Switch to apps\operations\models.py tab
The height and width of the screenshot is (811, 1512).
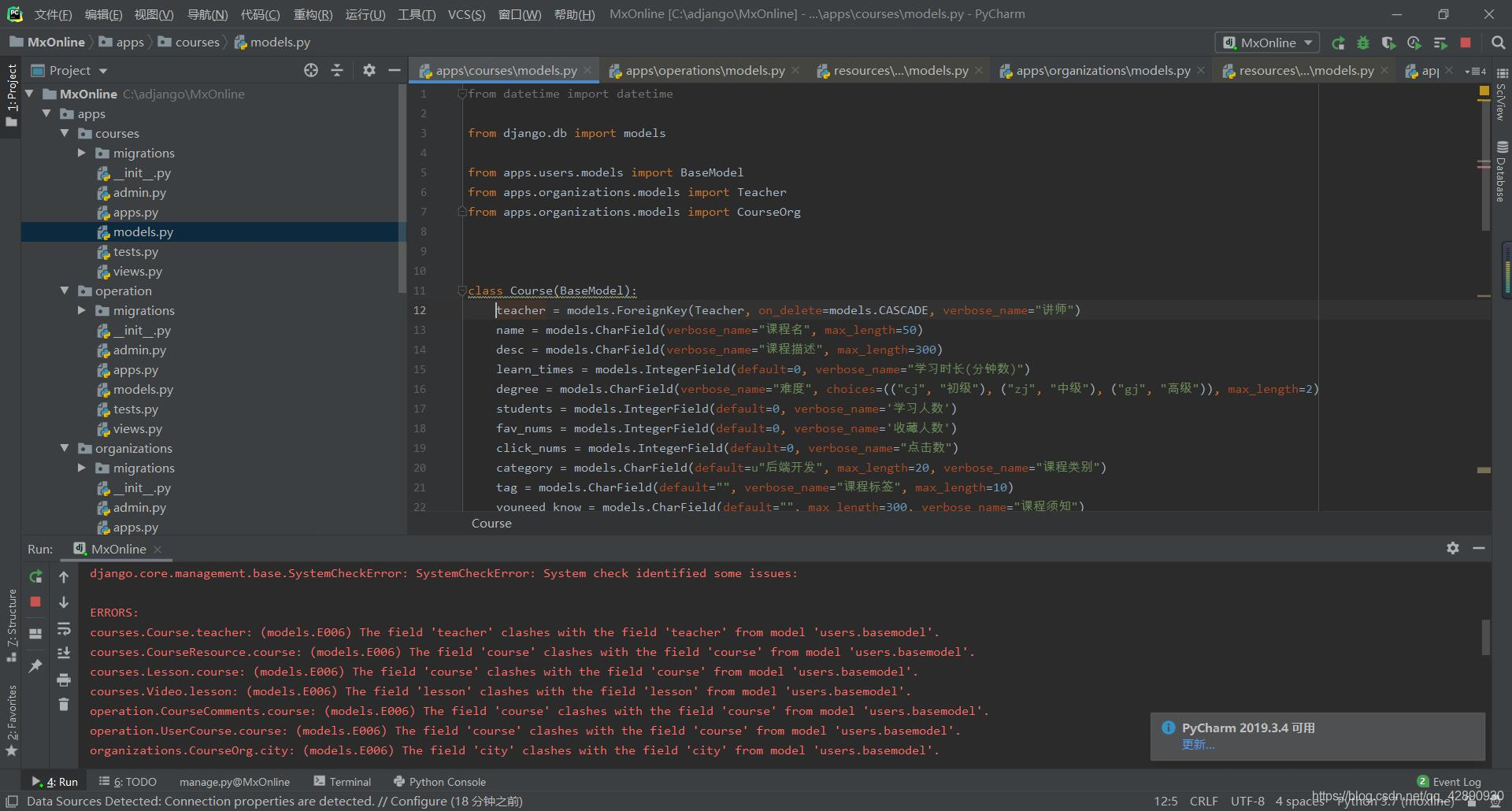click(705, 71)
